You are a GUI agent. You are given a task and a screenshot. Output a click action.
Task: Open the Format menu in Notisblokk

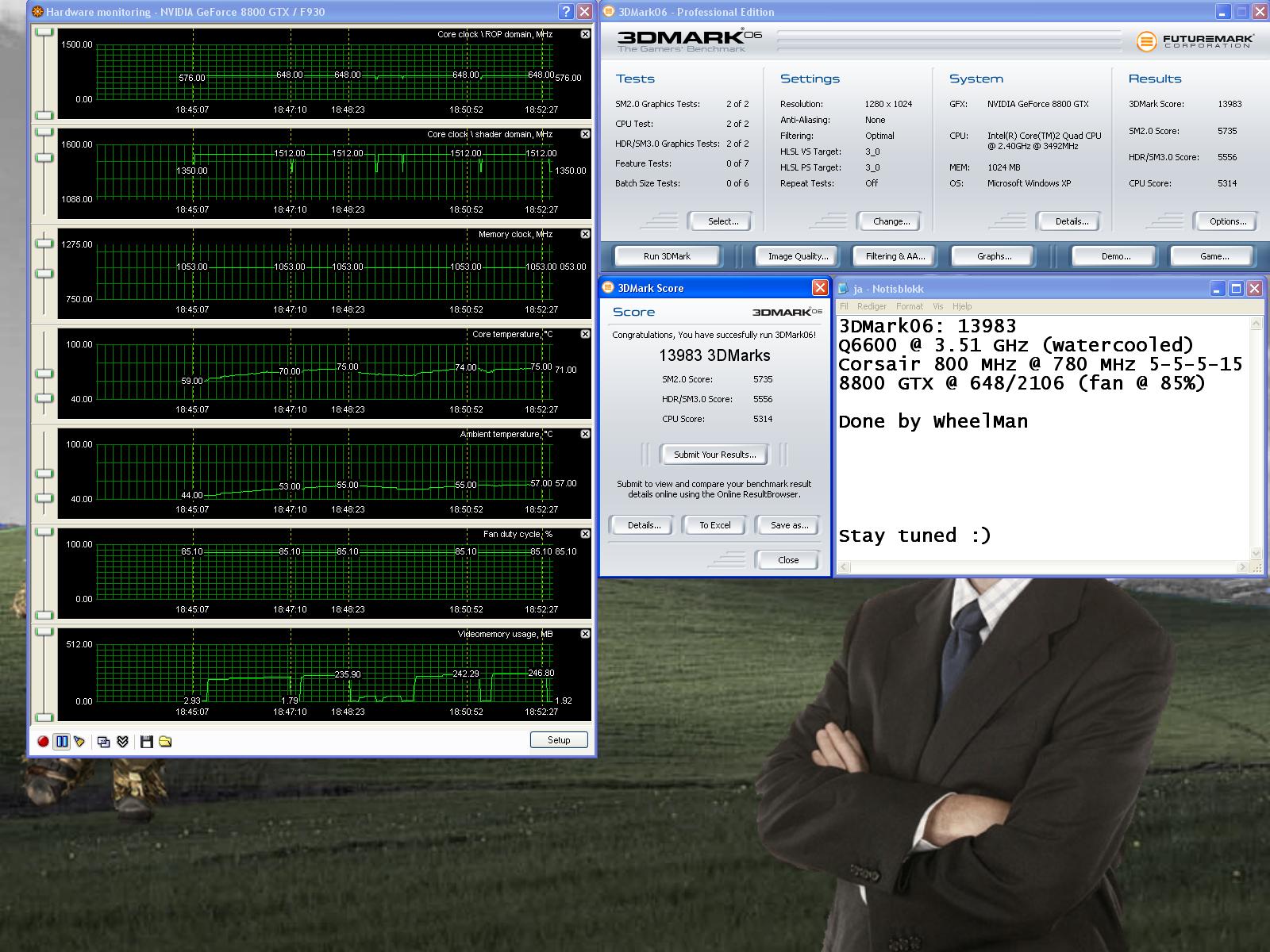[x=910, y=306]
